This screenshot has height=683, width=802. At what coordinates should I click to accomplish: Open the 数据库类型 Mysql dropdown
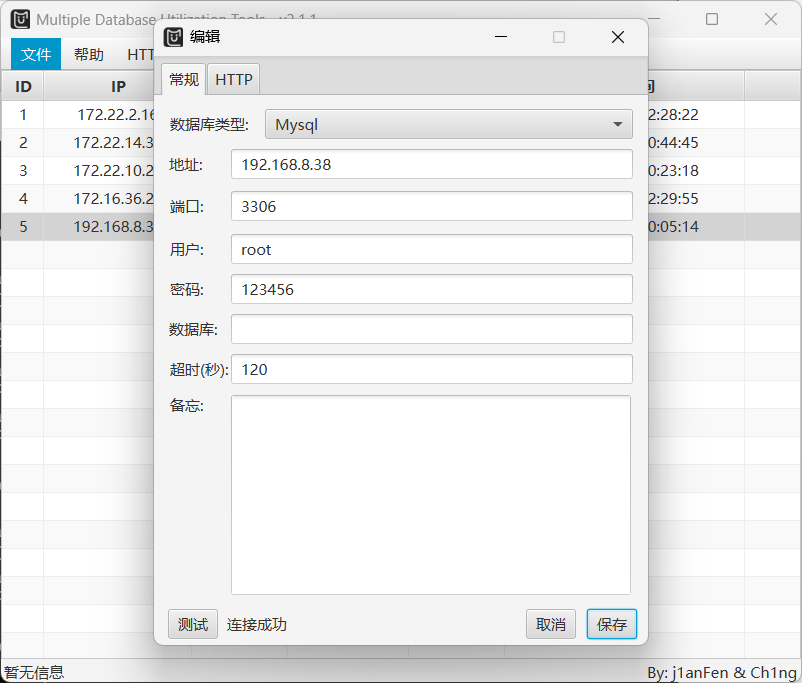point(448,125)
